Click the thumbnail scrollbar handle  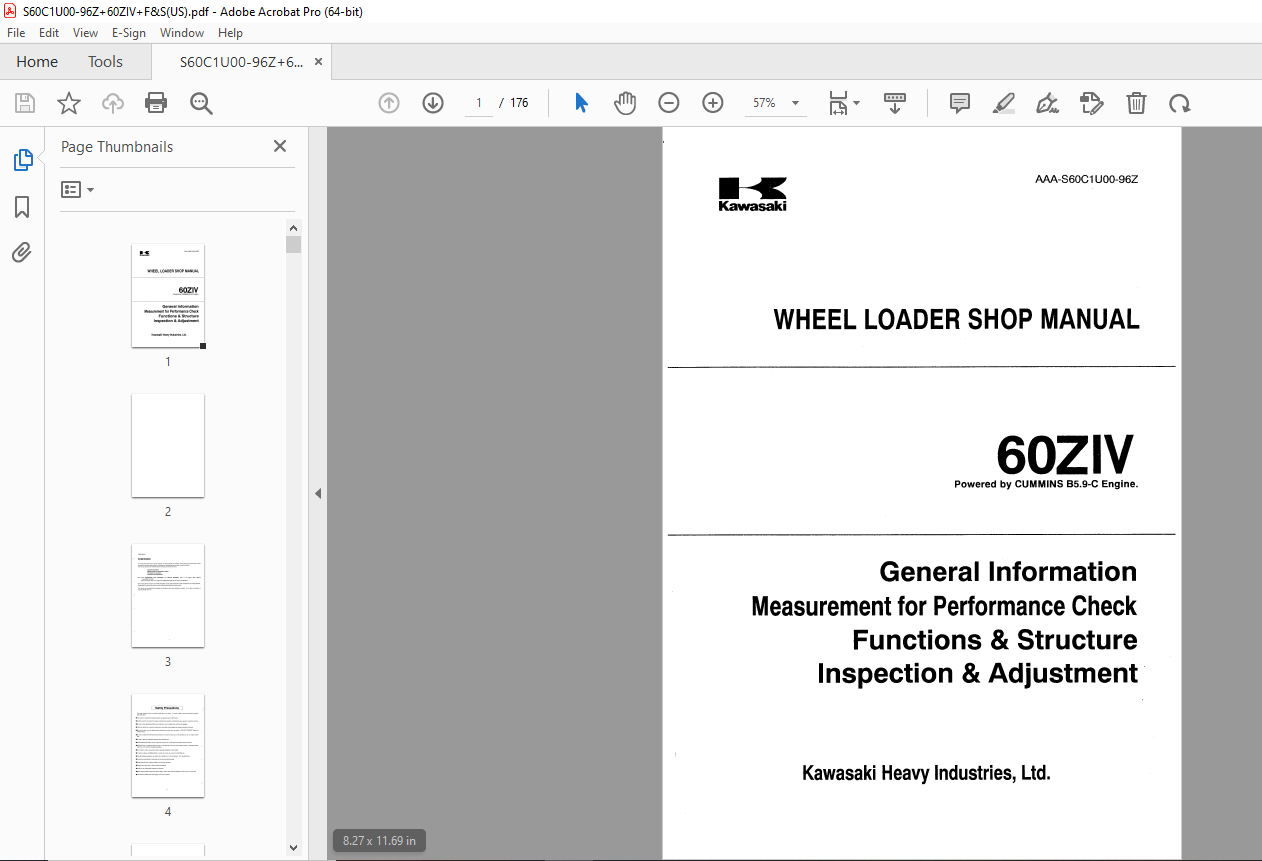[x=293, y=245]
